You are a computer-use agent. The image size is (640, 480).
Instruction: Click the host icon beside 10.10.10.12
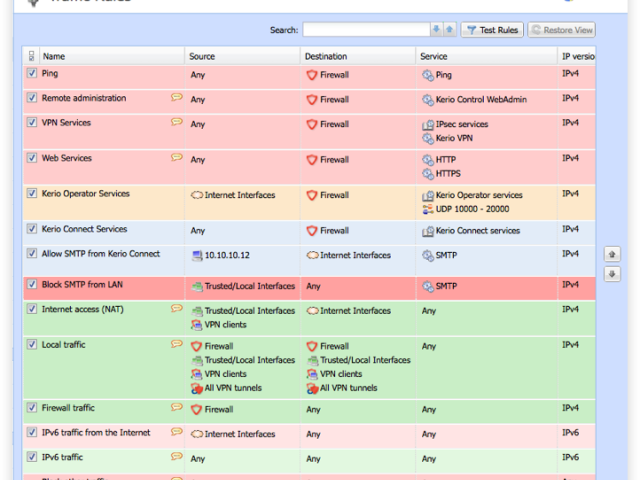pos(196,256)
